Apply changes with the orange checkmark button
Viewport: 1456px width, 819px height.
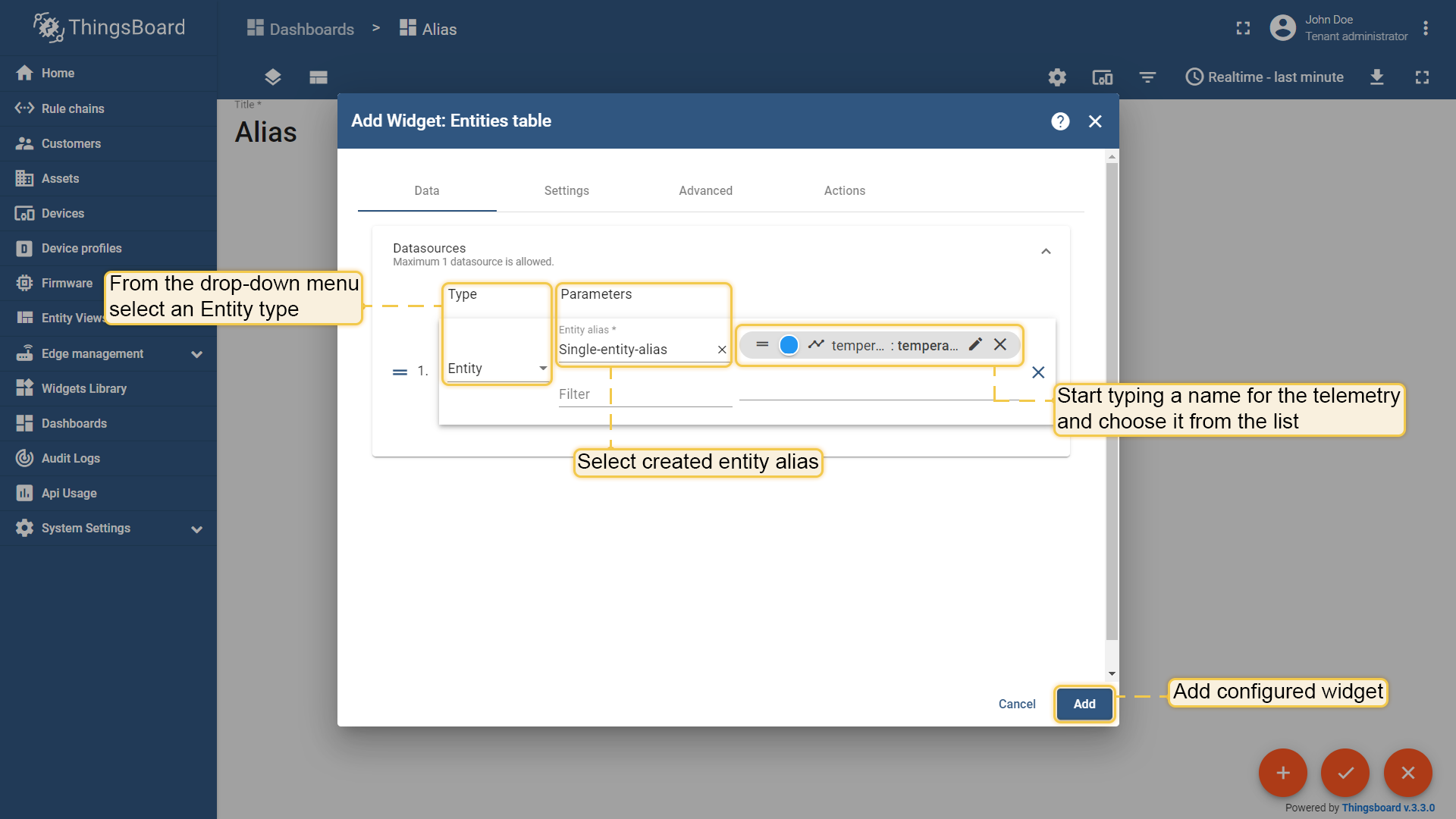[1345, 773]
